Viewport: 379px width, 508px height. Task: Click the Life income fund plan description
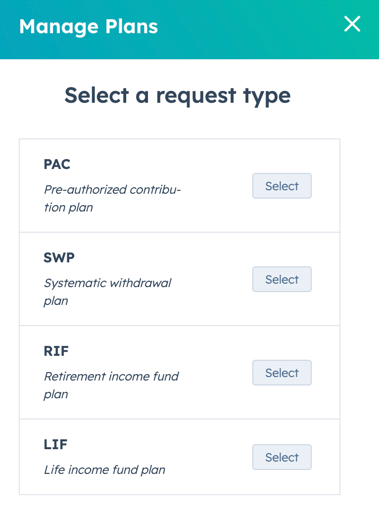(x=105, y=470)
